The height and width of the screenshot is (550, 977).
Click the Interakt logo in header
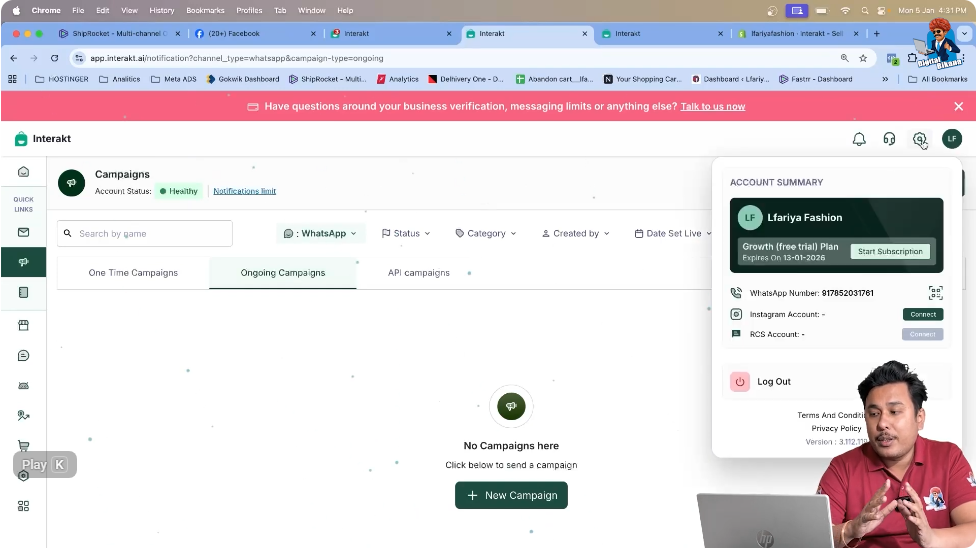(x=43, y=139)
